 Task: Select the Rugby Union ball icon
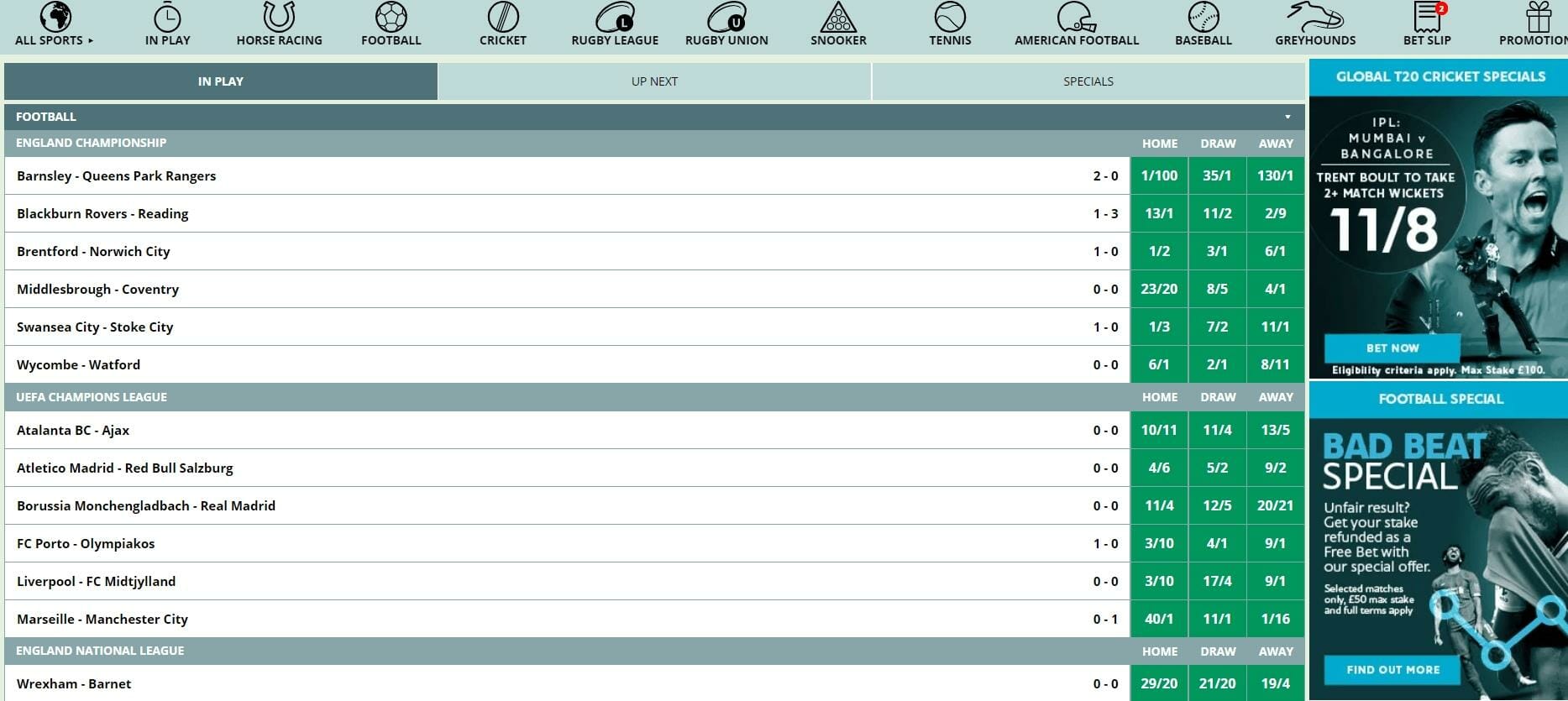click(726, 17)
